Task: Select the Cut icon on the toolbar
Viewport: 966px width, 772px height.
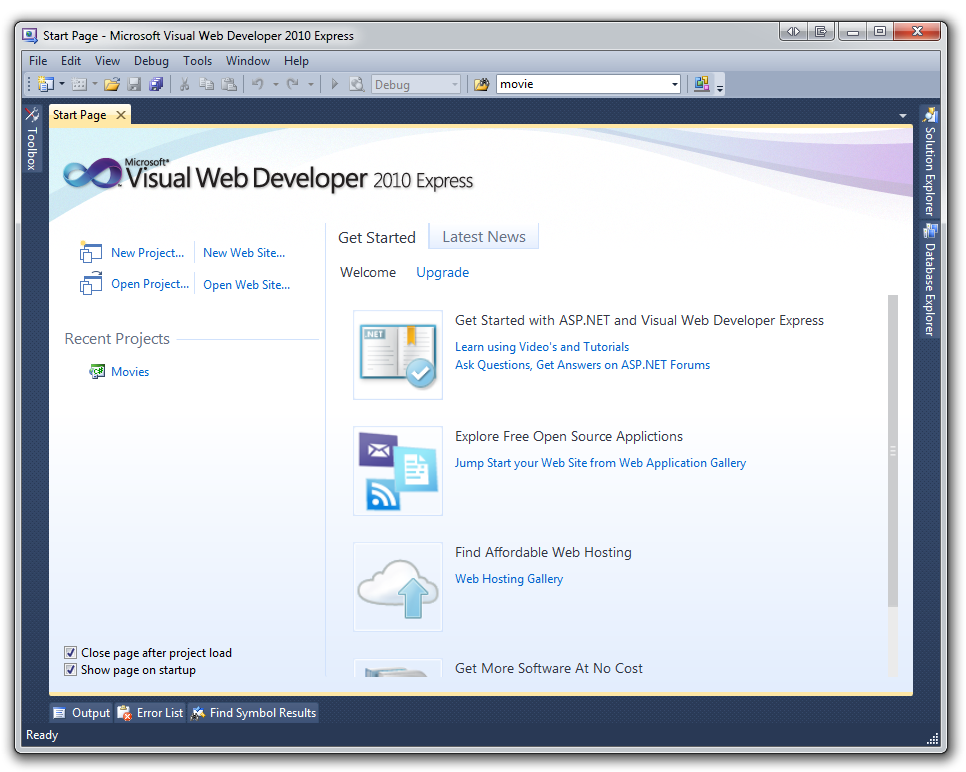Action: (x=184, y=84)
